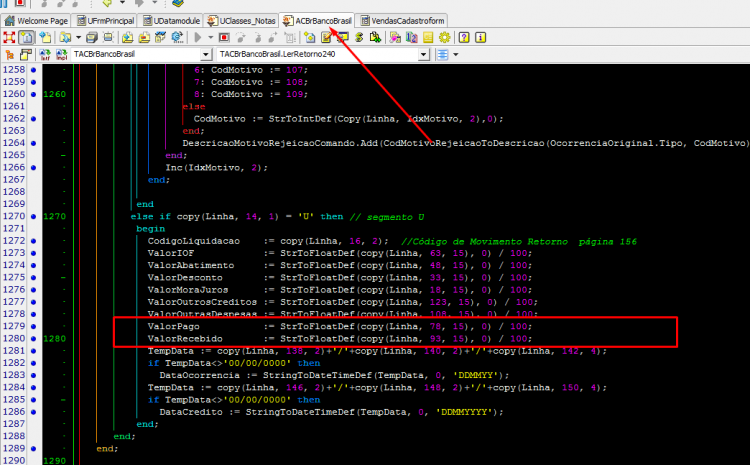The width and height of the screenshot is (750, 465).
Task: Click the ValorPago code line
Action: pos(340,326)
